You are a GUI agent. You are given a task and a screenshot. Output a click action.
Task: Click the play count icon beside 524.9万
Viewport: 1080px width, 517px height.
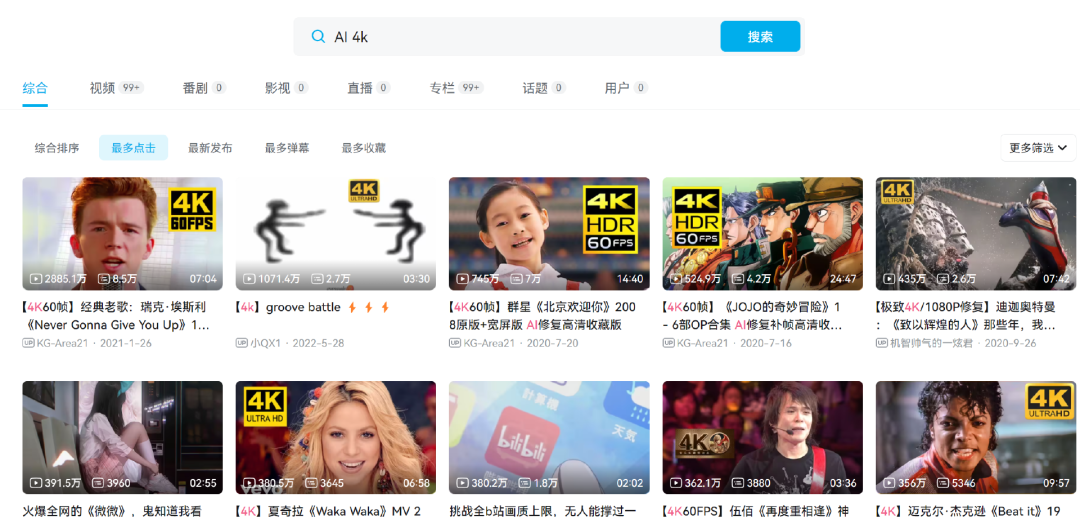point(676,279)
